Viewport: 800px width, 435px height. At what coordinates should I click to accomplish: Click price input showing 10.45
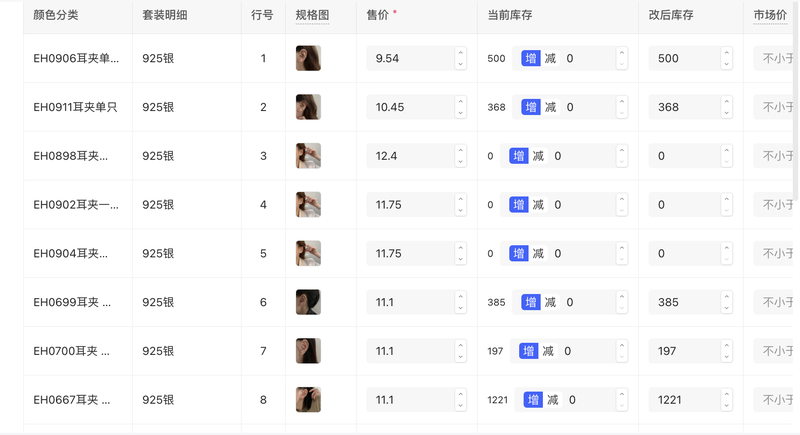(x=410, y=107)
